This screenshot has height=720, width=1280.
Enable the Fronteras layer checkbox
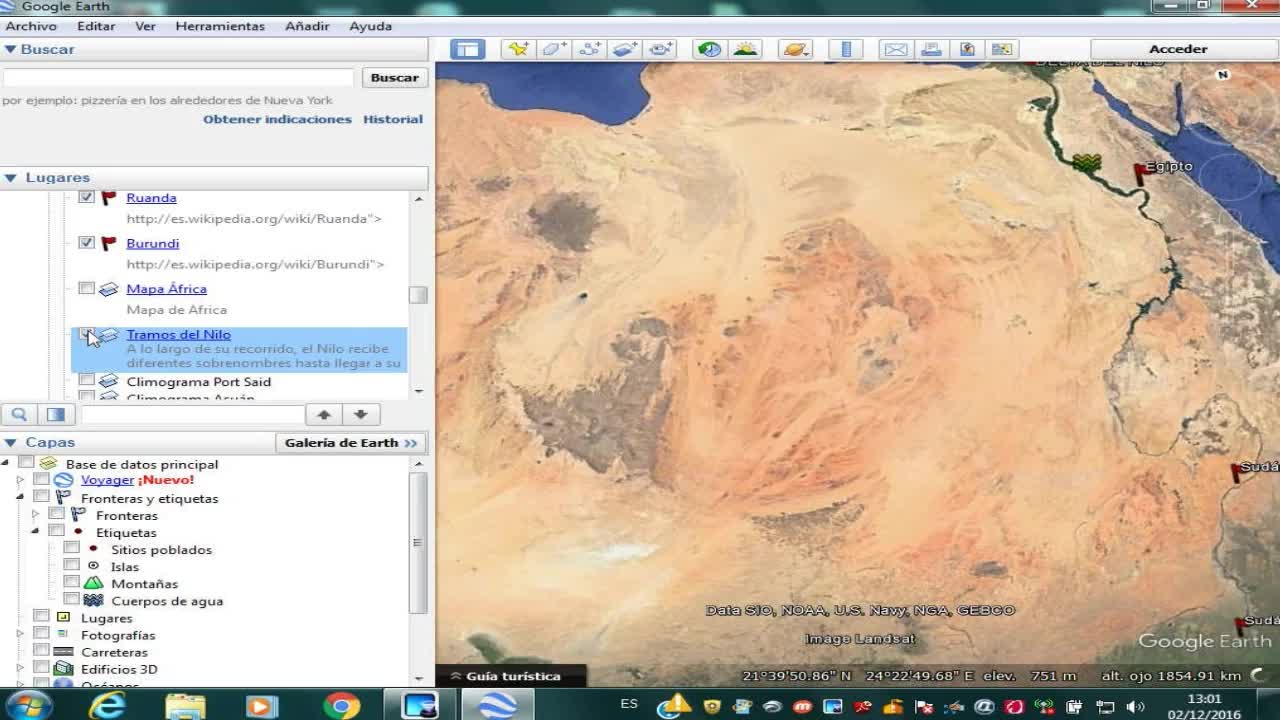[56, 514]
